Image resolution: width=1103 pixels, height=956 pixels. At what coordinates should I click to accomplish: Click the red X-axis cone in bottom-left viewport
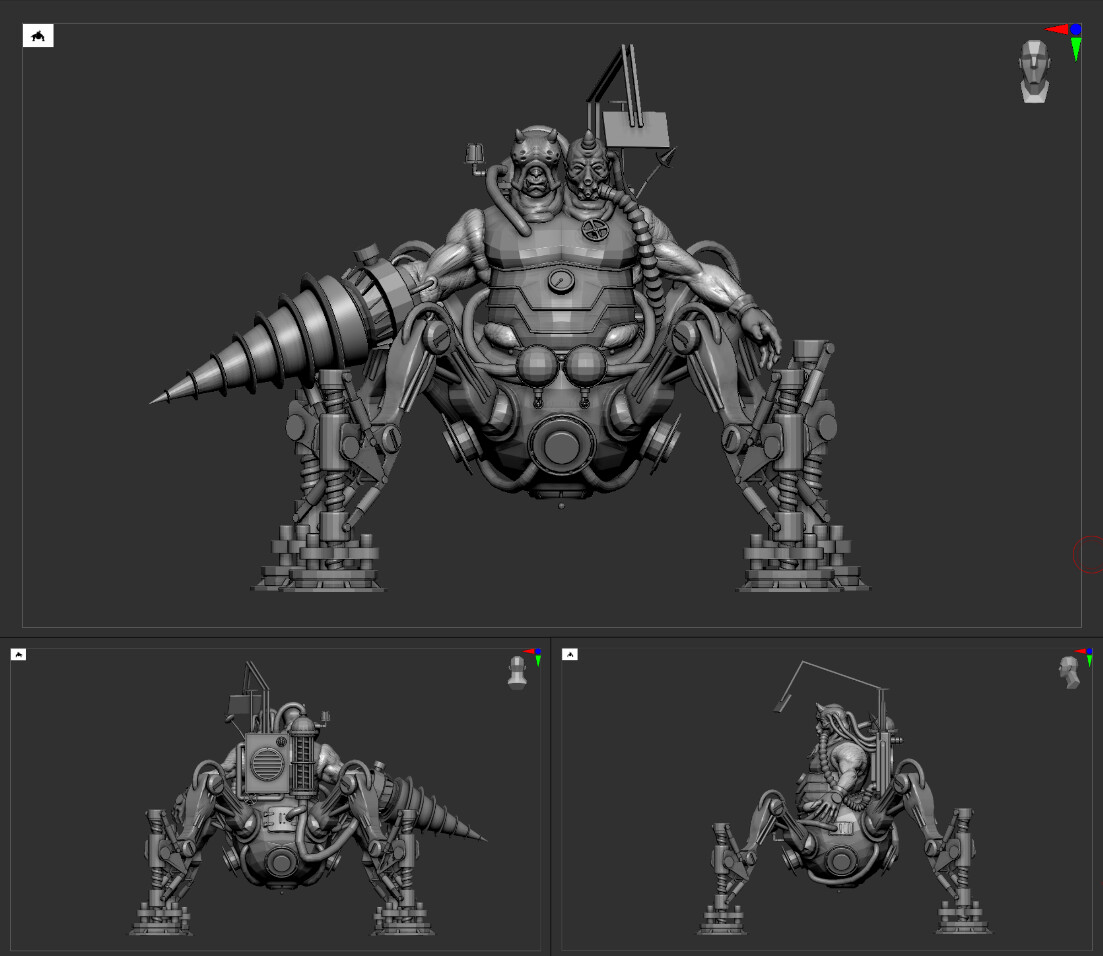point(529,652)
